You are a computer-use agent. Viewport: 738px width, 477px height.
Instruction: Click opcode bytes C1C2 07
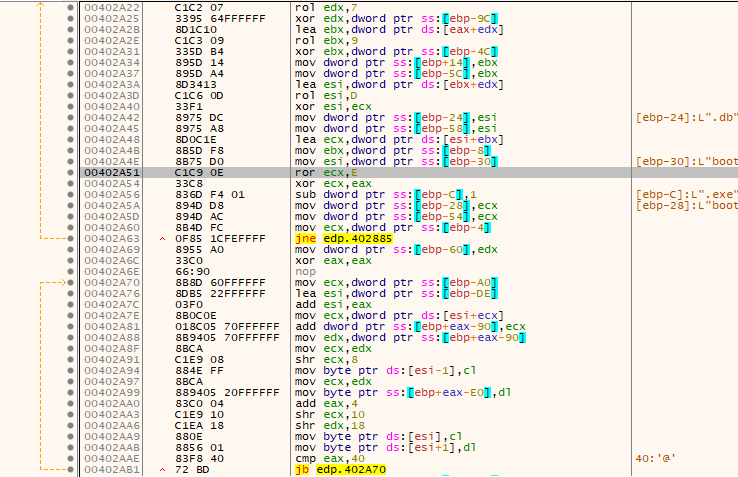point(199,8)
